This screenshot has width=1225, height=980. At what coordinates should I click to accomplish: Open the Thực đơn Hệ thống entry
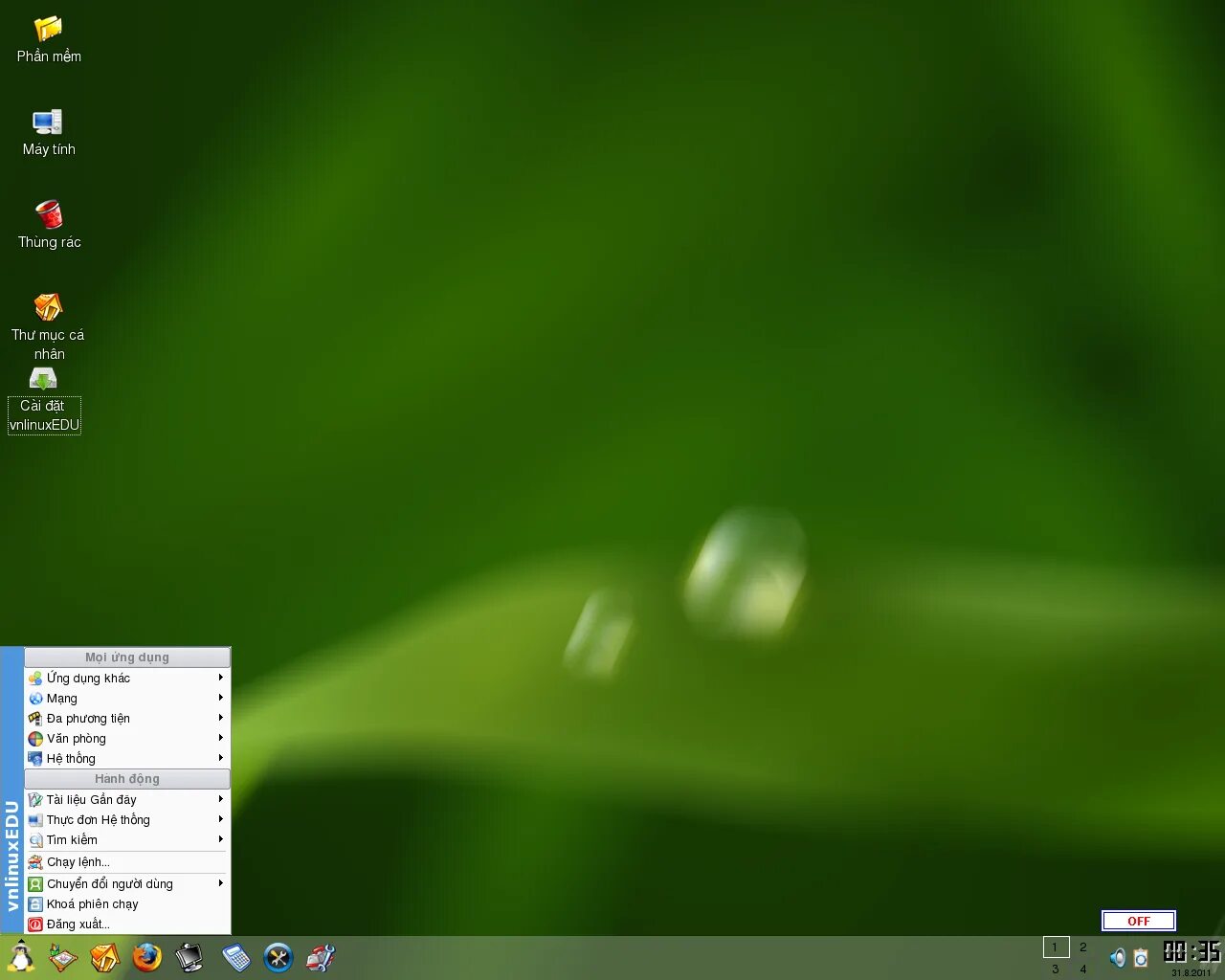(127, 820)
